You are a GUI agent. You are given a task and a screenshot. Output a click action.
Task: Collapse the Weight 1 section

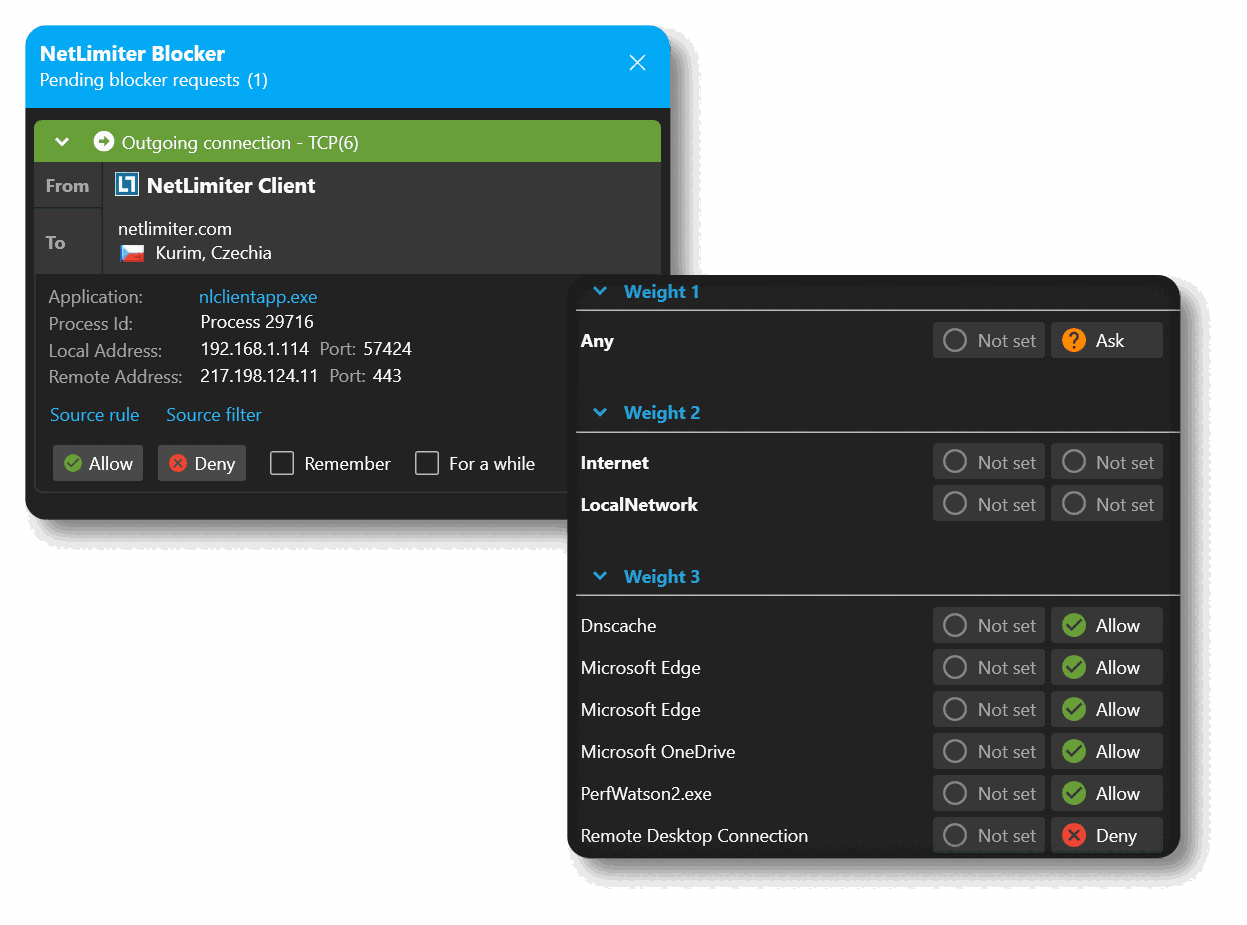pos(600,291)
